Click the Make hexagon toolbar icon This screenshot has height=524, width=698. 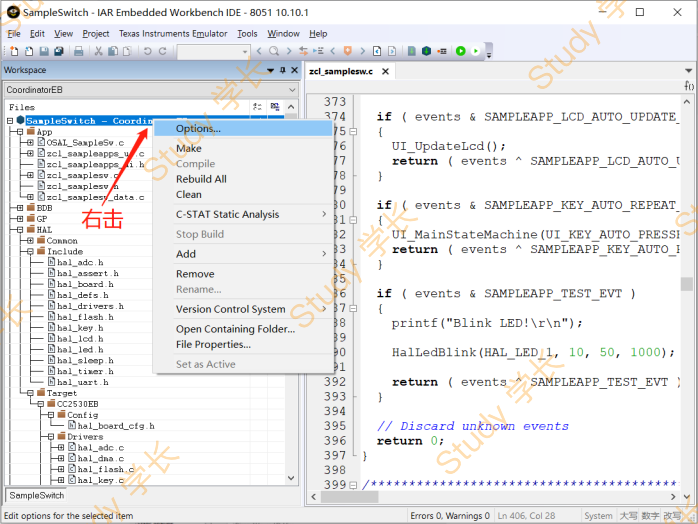coord(426,51)
